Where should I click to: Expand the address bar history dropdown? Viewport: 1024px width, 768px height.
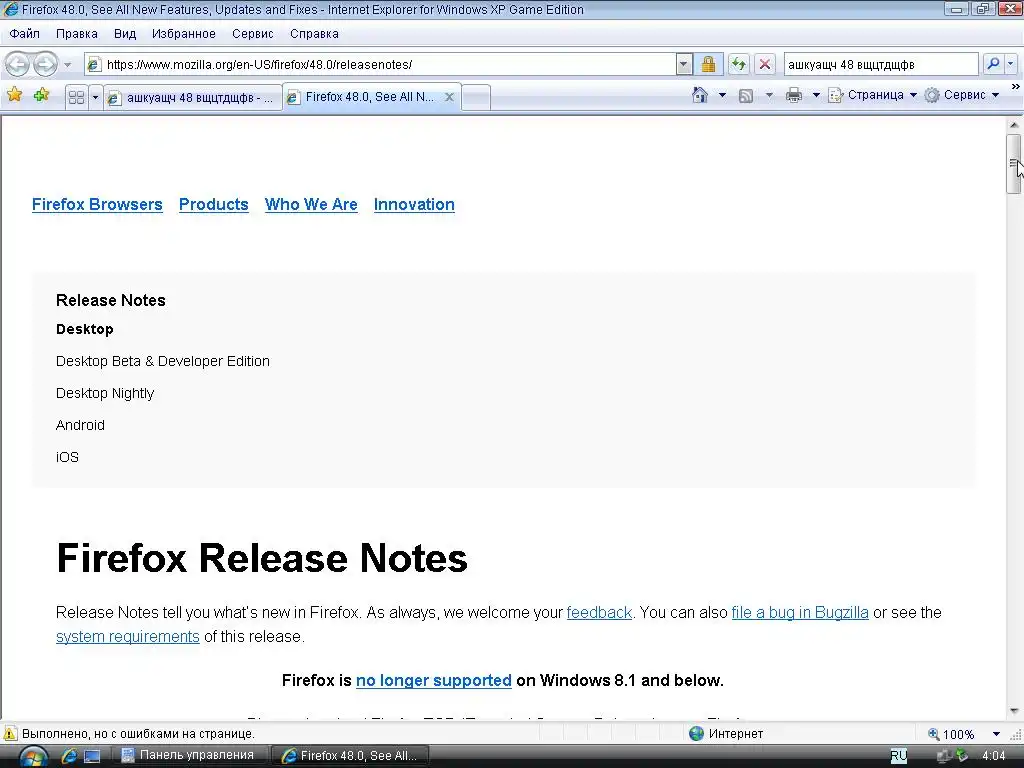(684, 64)
